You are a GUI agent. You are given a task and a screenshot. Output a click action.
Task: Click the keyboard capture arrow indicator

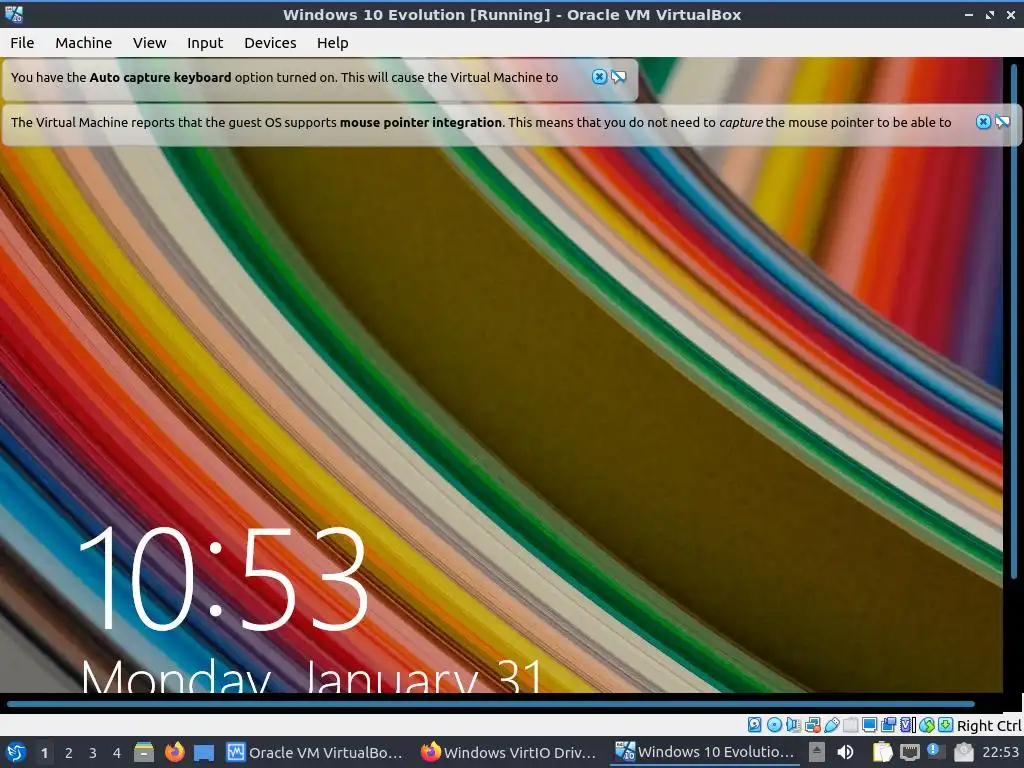click(945, 724)
